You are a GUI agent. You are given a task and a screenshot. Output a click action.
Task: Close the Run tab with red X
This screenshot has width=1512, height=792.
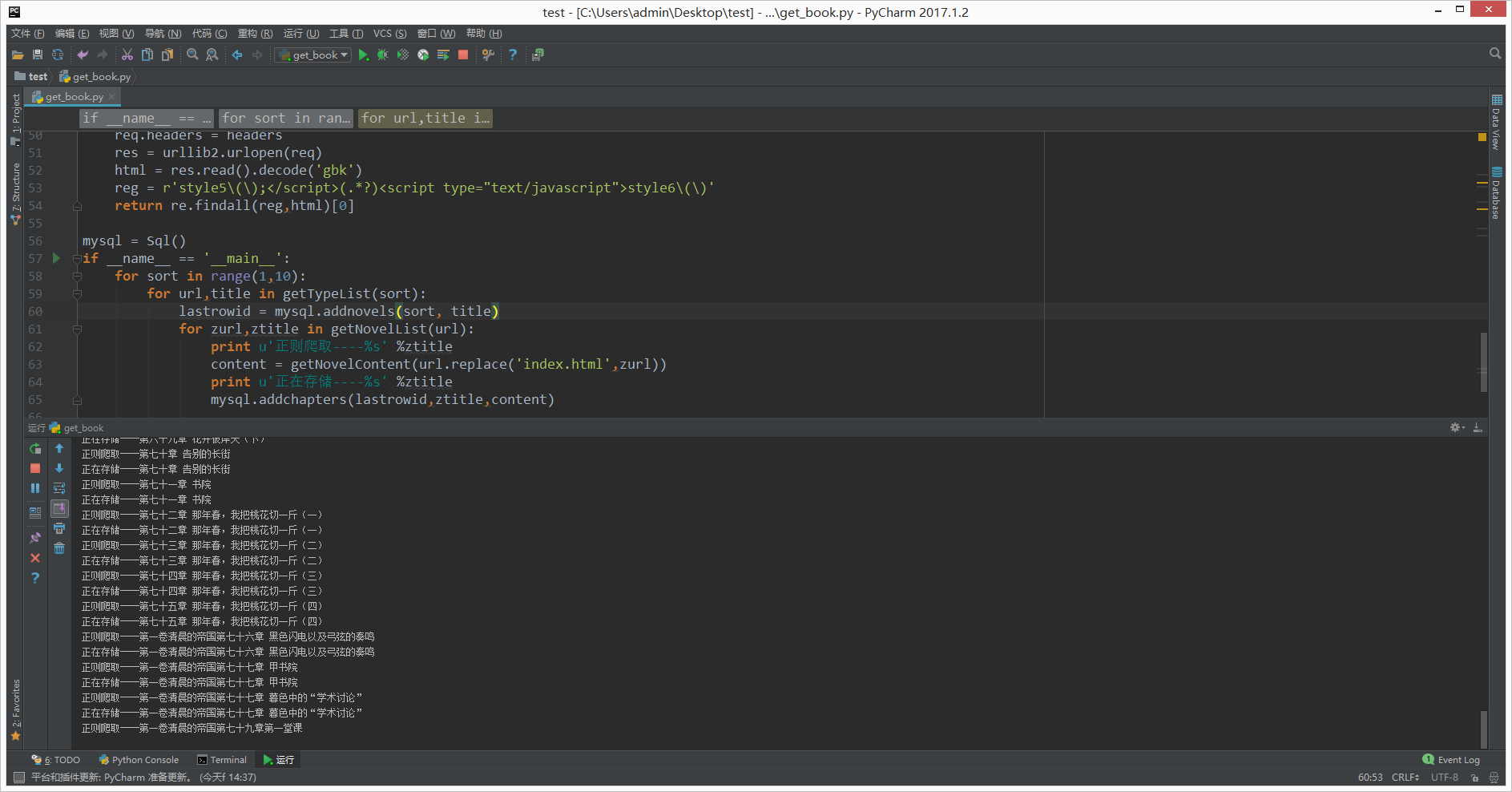tap(35, 558)
